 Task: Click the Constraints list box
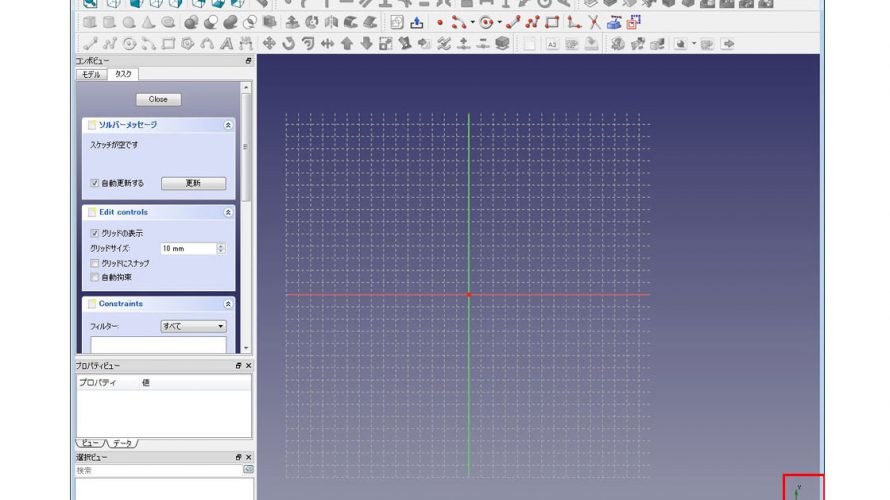click(158, 344)
